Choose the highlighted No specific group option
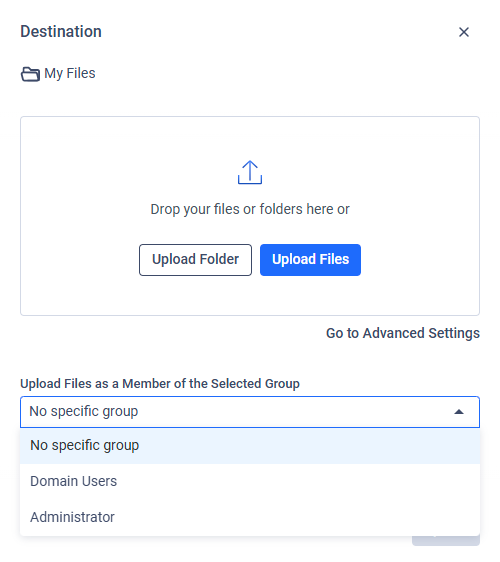Image resolution: width=500 pixels, height=562 pixels. [250, 446]
